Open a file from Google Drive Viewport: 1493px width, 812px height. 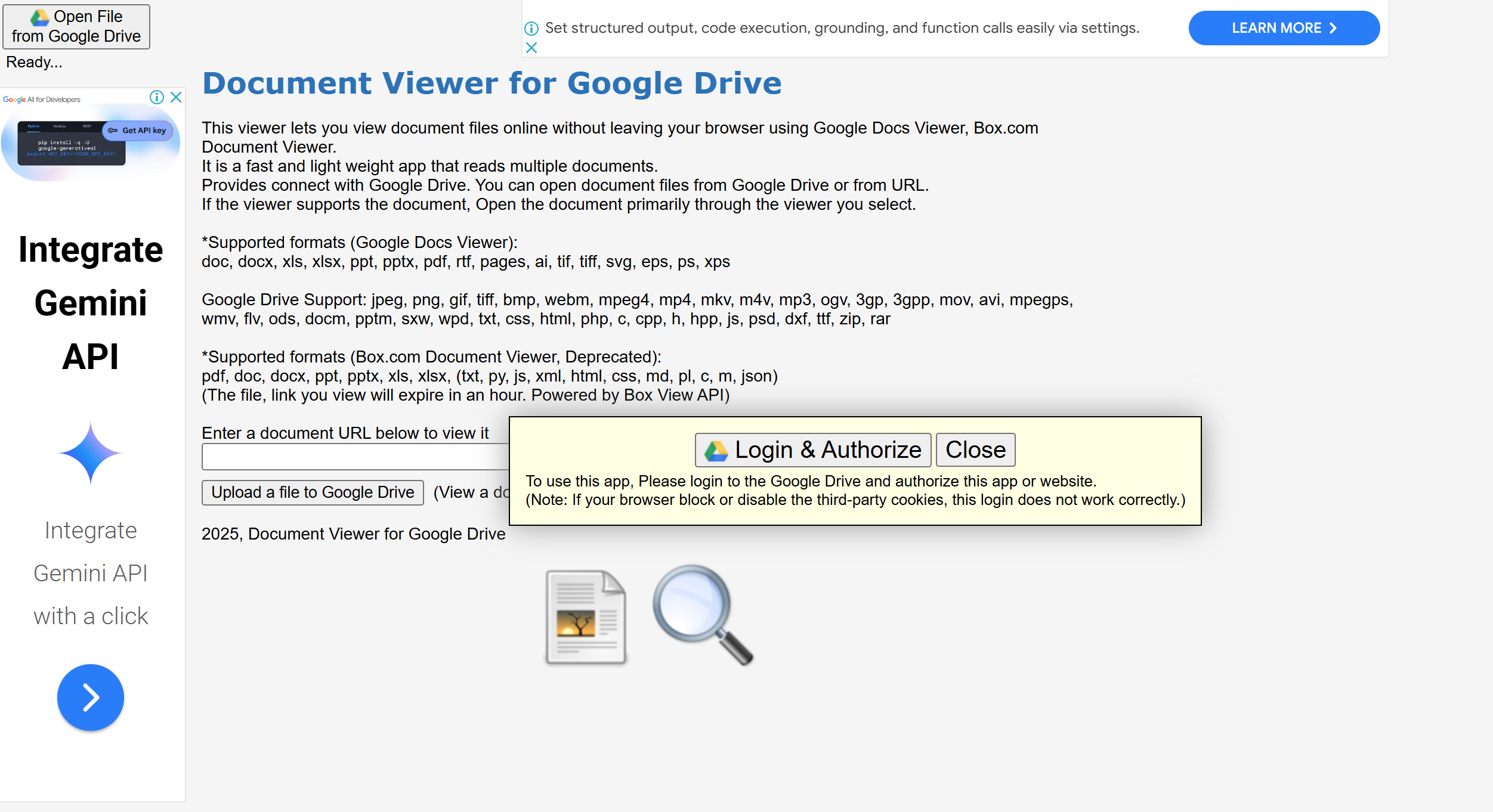click(x=76, y=27)
